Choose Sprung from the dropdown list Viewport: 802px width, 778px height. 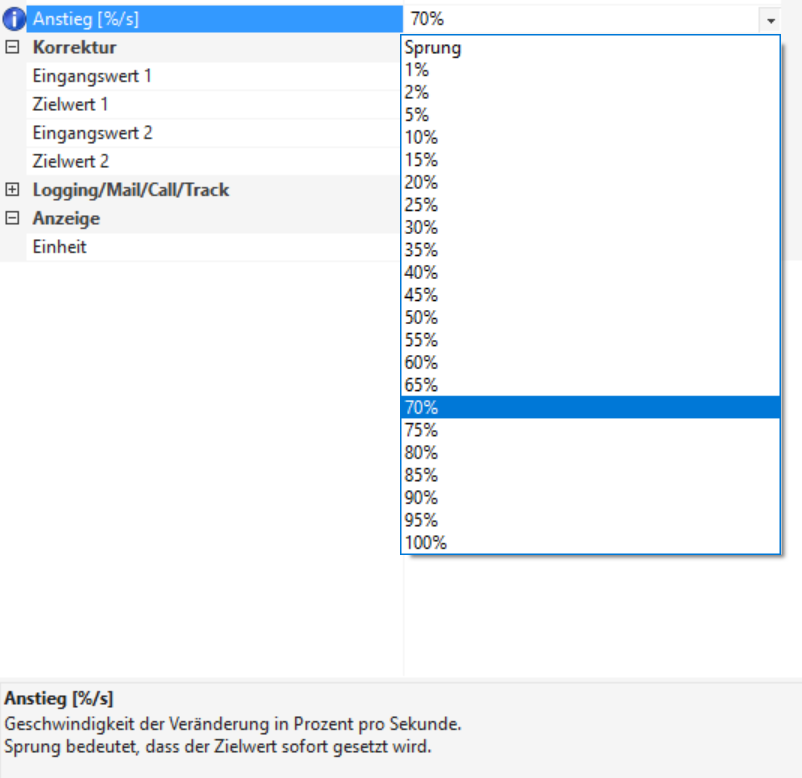[433, 48]
